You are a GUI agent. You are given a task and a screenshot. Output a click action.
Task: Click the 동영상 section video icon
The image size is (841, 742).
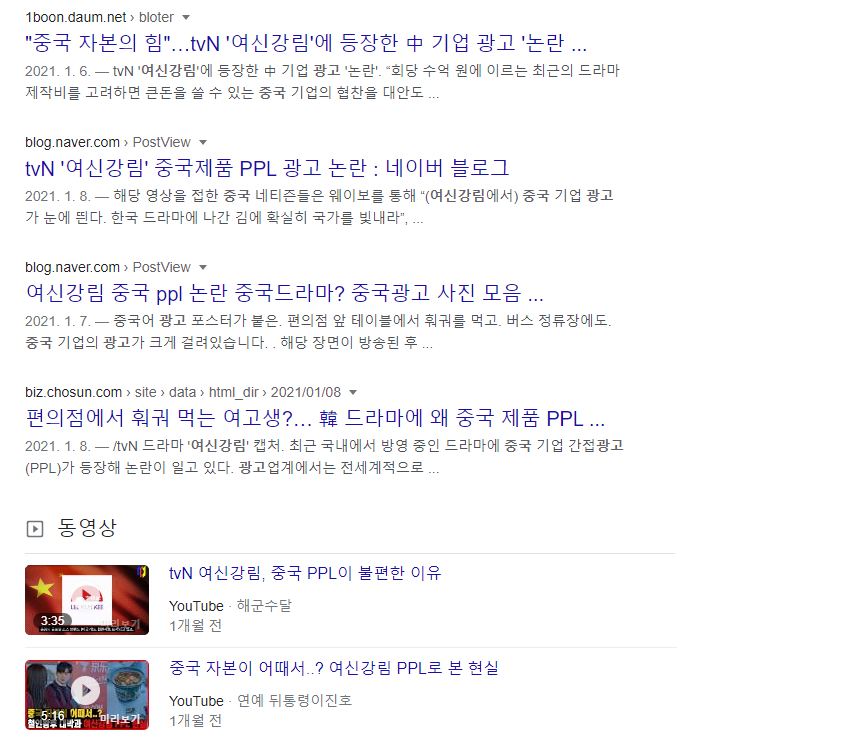pyautogui.click(x=35, y=529)
